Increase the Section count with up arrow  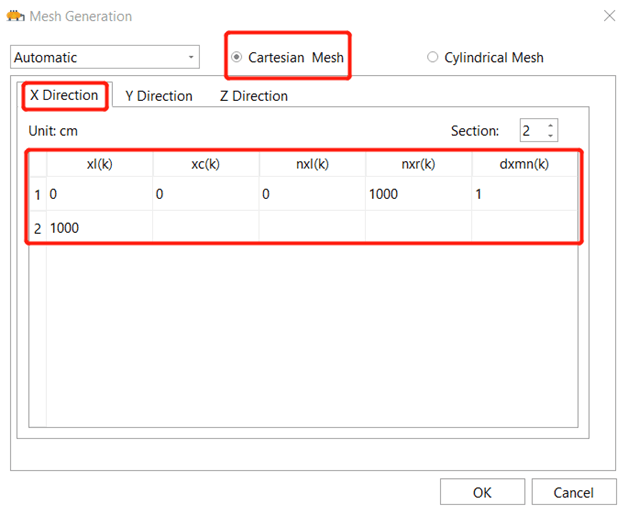[x=551, y=126]
